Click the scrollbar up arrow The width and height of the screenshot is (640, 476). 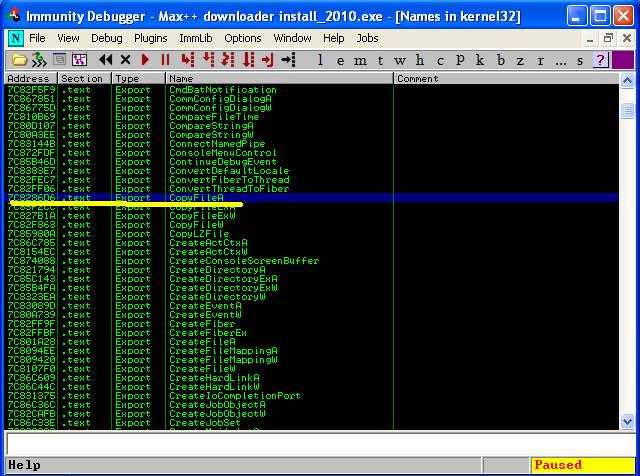(627, 81)
